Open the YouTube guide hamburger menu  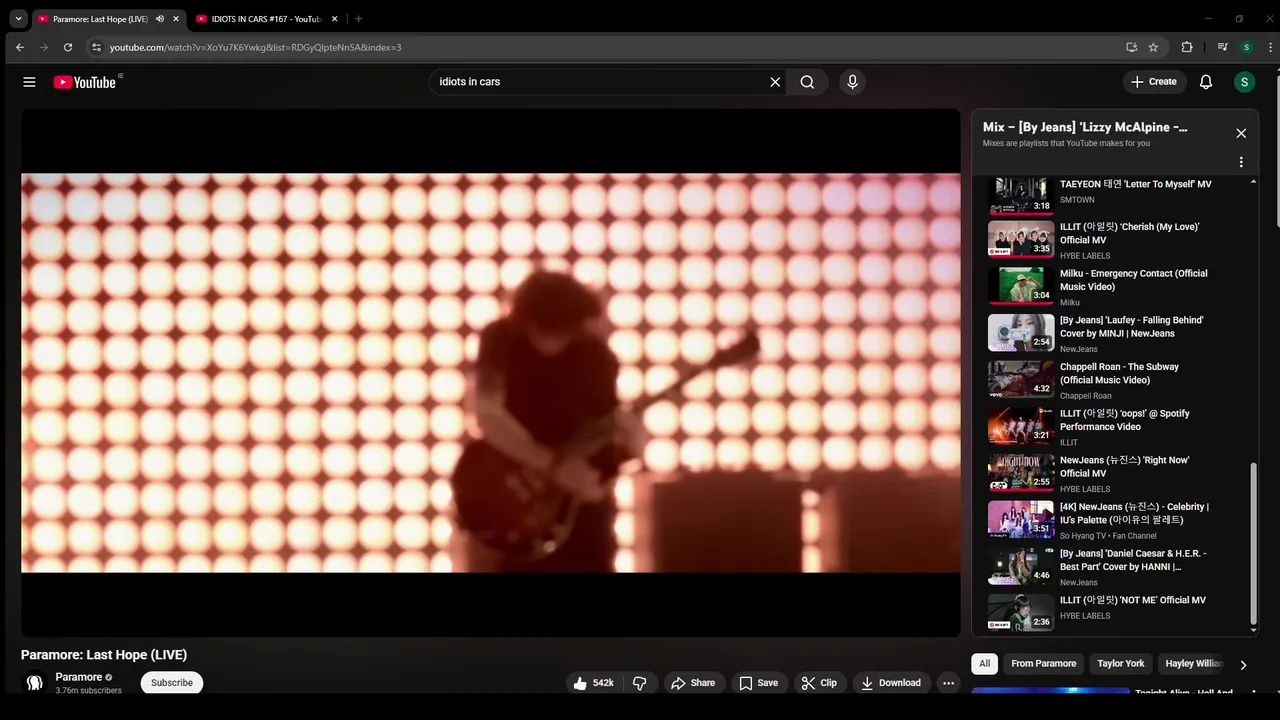pyautogui.click(x=29, y=82)
